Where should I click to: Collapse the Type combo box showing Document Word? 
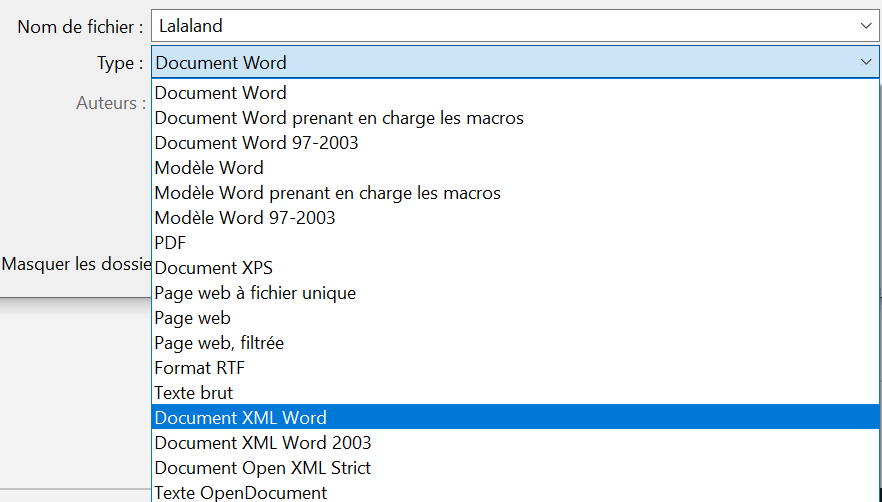tap(515, 62)
